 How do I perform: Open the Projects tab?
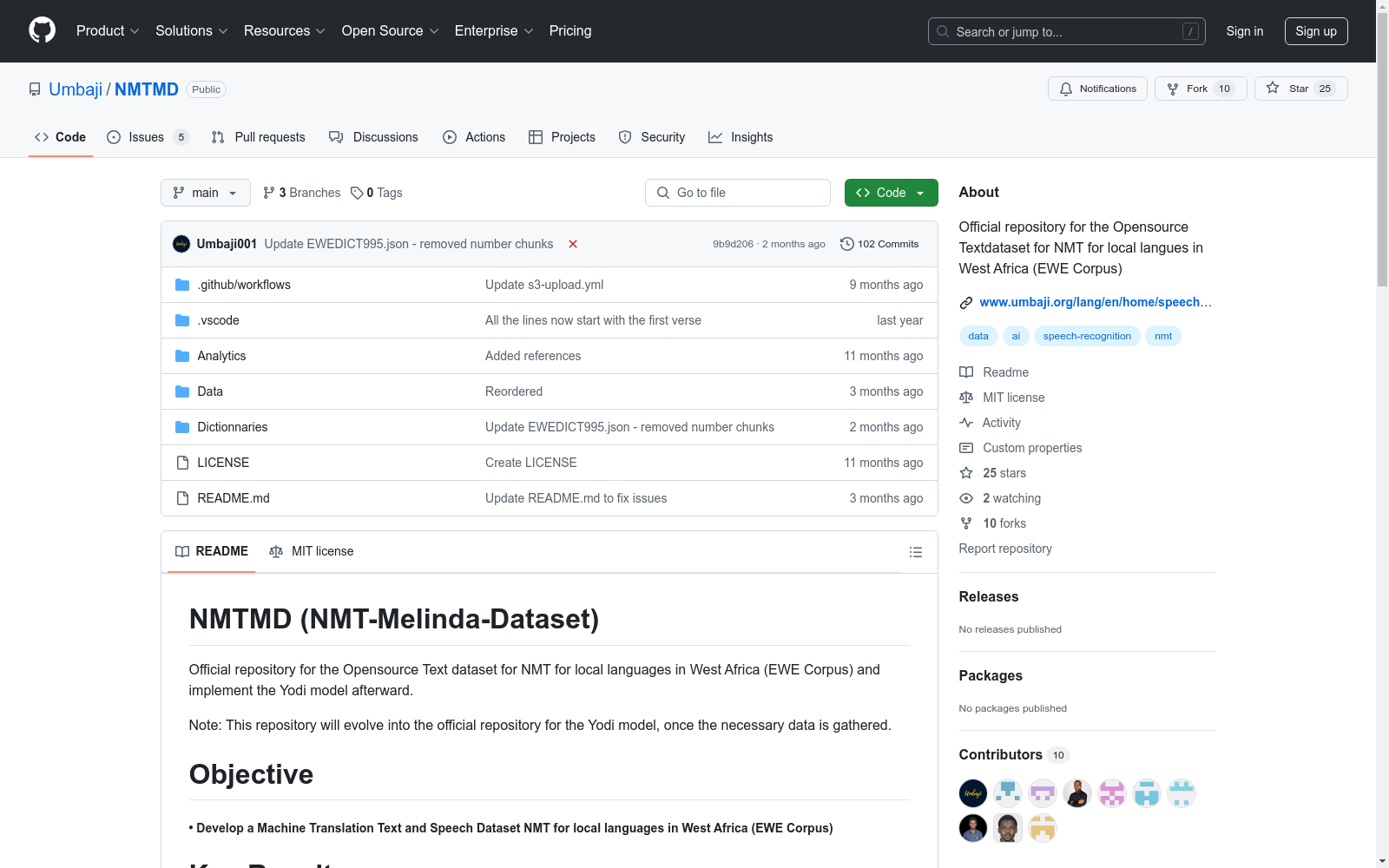[x=562, y=137]
